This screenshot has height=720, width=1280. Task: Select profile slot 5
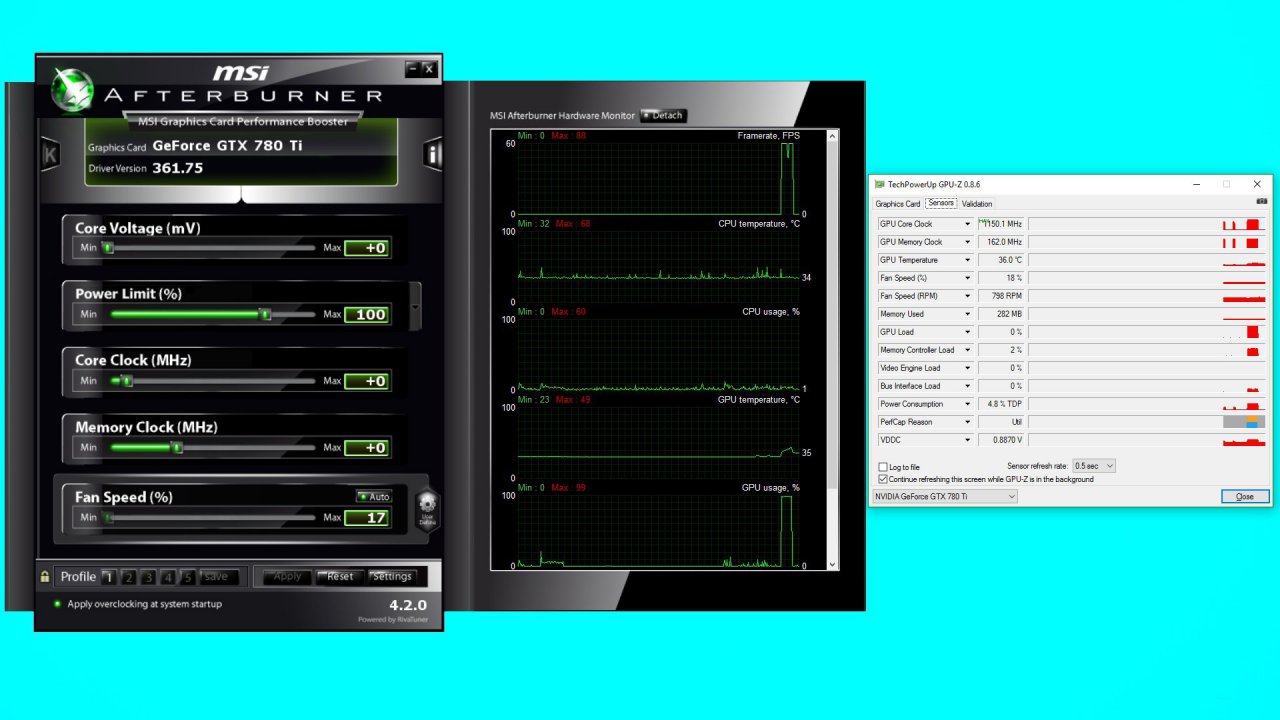coord(188,577)
